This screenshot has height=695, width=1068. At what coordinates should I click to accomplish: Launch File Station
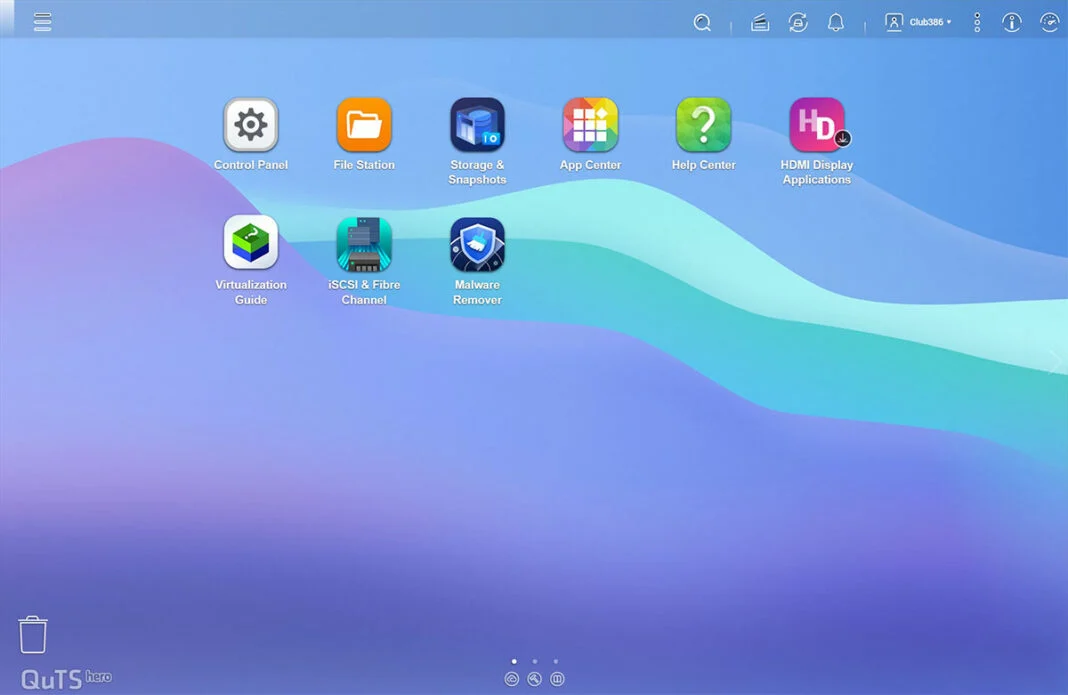pos(364,125)
